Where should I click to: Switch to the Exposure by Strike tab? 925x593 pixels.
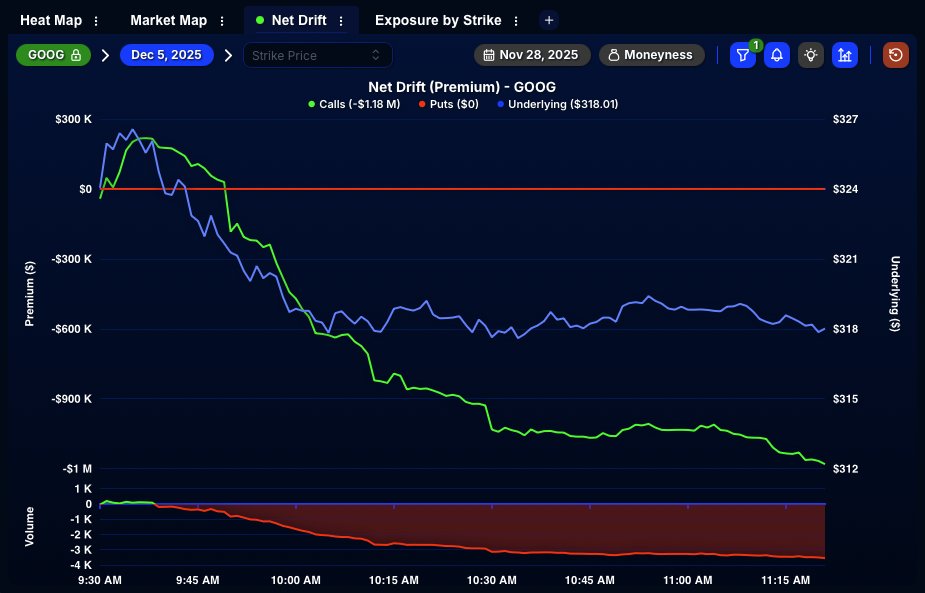coord(436,19)
